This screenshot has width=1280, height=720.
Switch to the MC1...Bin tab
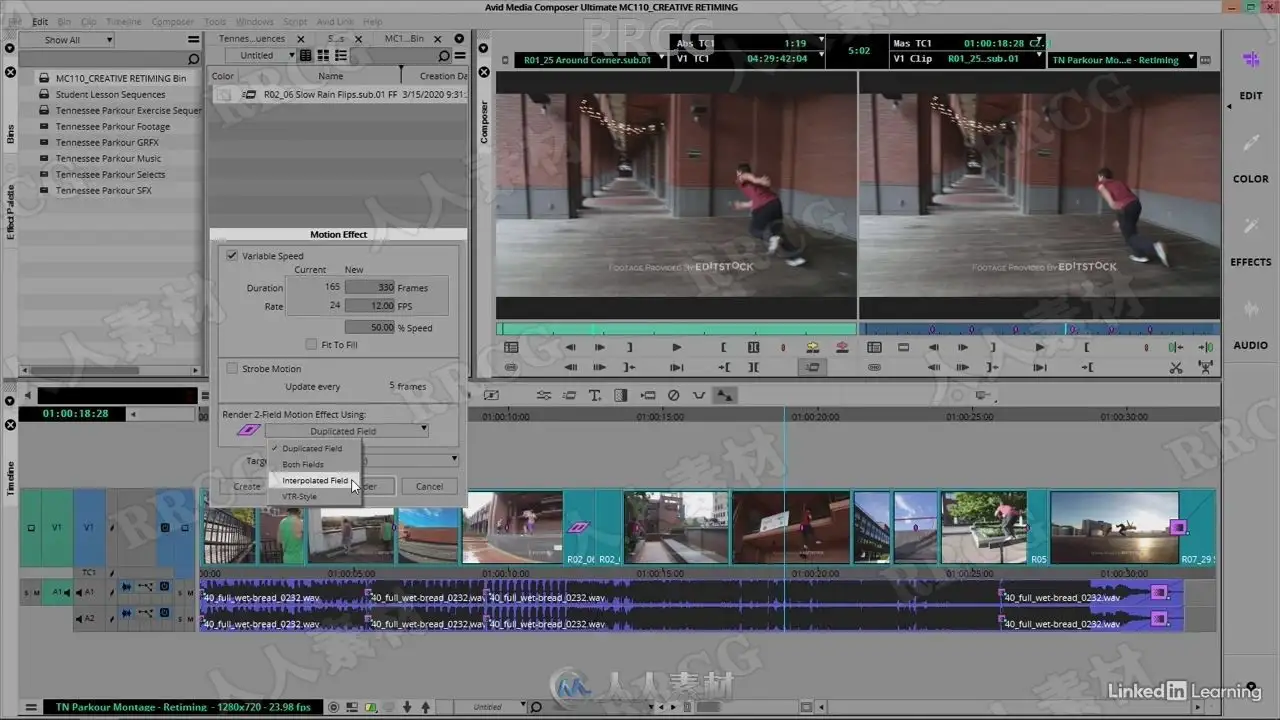point(404,39)
